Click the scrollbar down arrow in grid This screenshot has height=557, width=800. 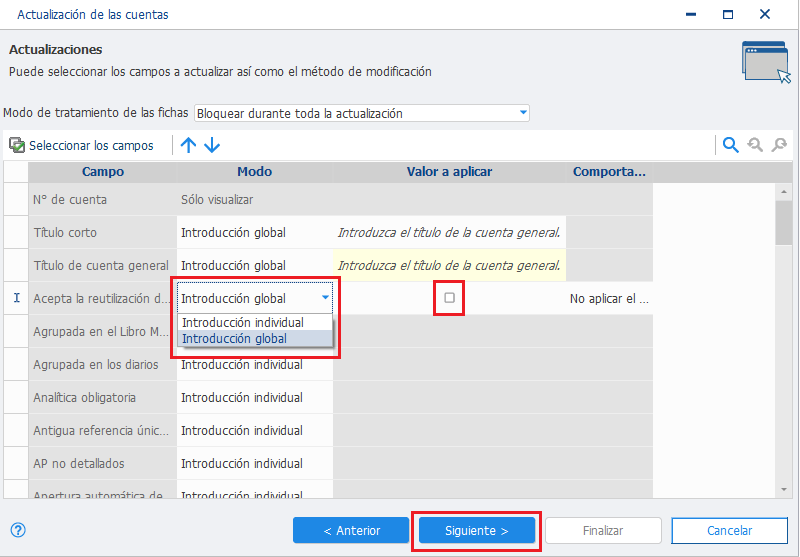coord(784,490)
